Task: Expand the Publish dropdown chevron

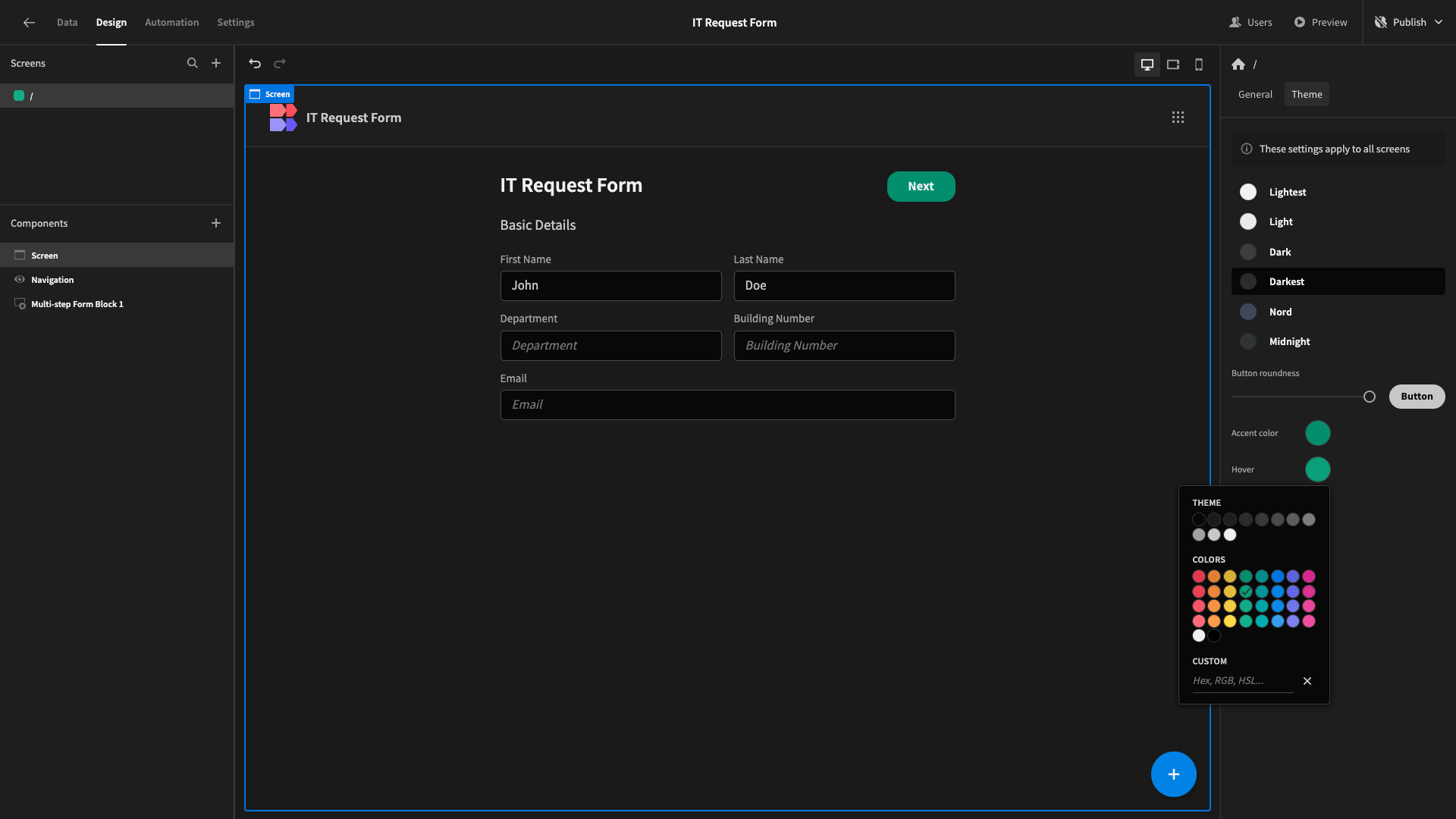Action: 1439,23
